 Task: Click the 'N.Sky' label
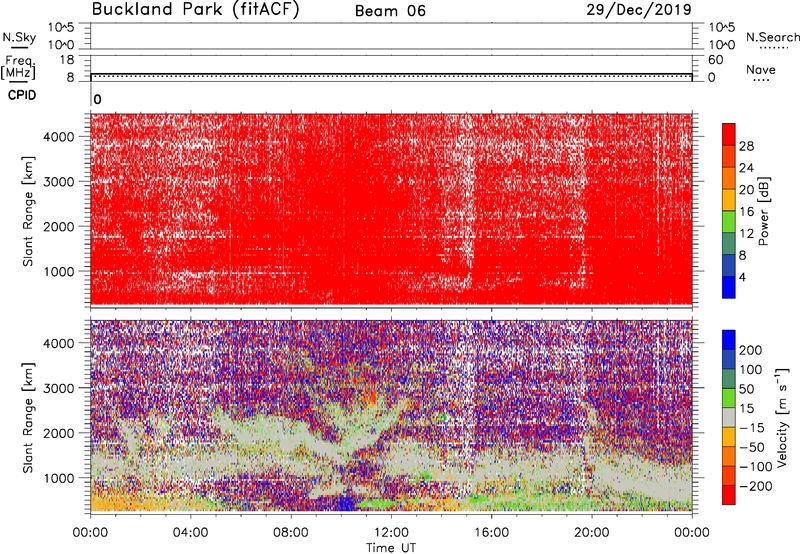[x=19, y=37]
